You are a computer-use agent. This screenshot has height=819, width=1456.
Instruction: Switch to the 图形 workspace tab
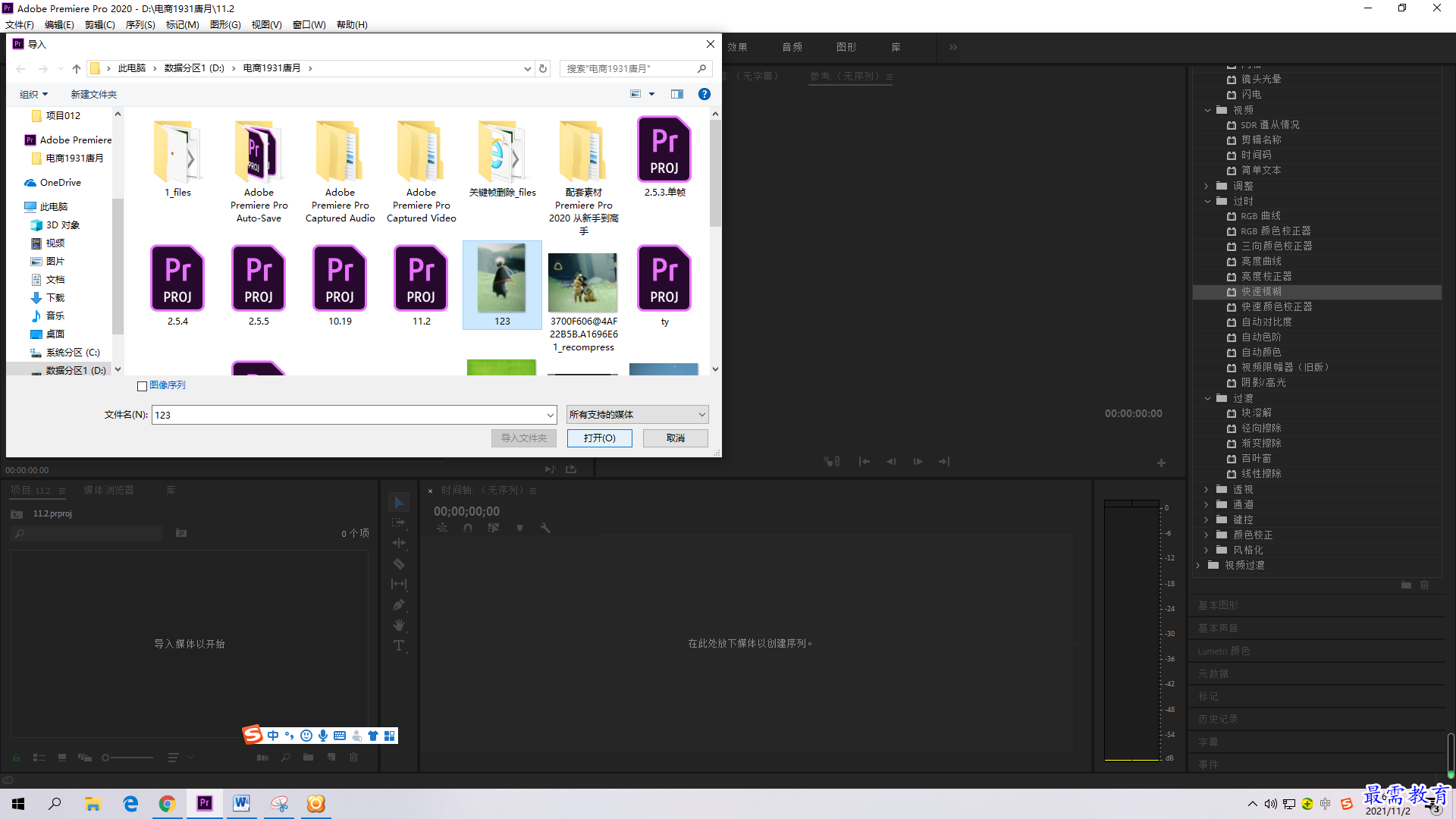click(846, 47)
